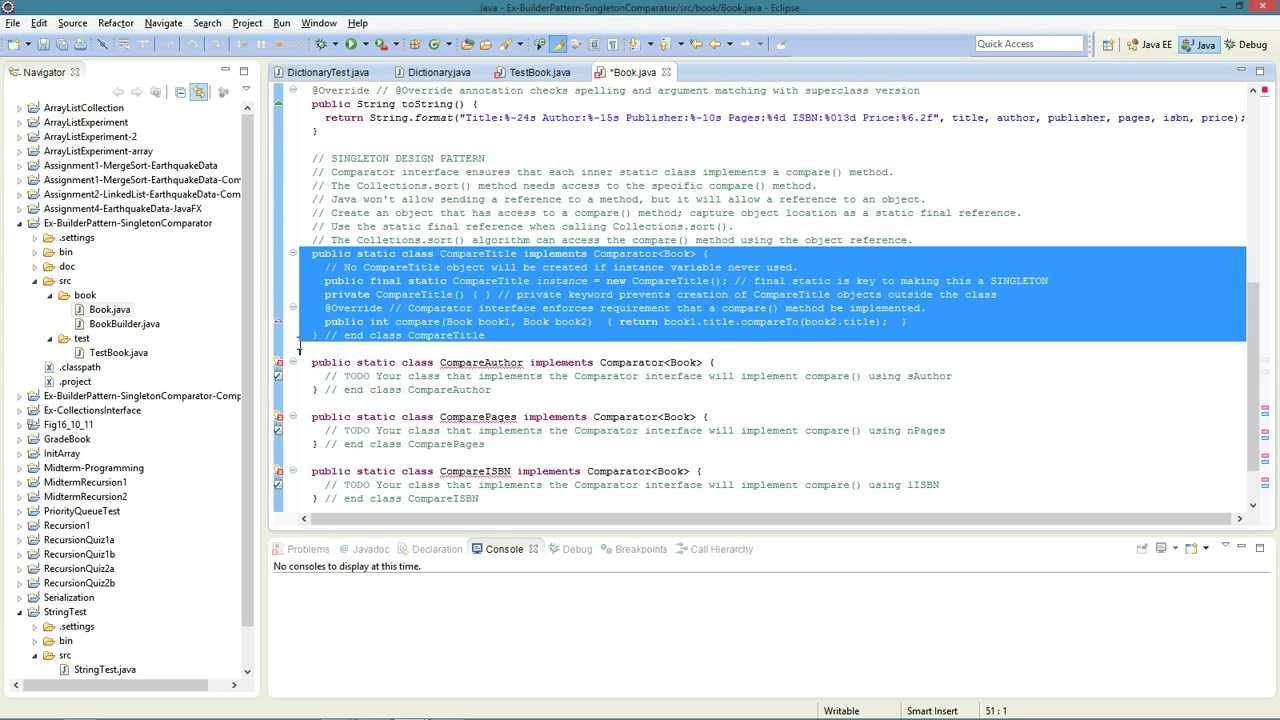Viewport: 1280px width, 720px height.
Task: Fold the CompareTitle class with collapse marker
Action: pos(293,254)
